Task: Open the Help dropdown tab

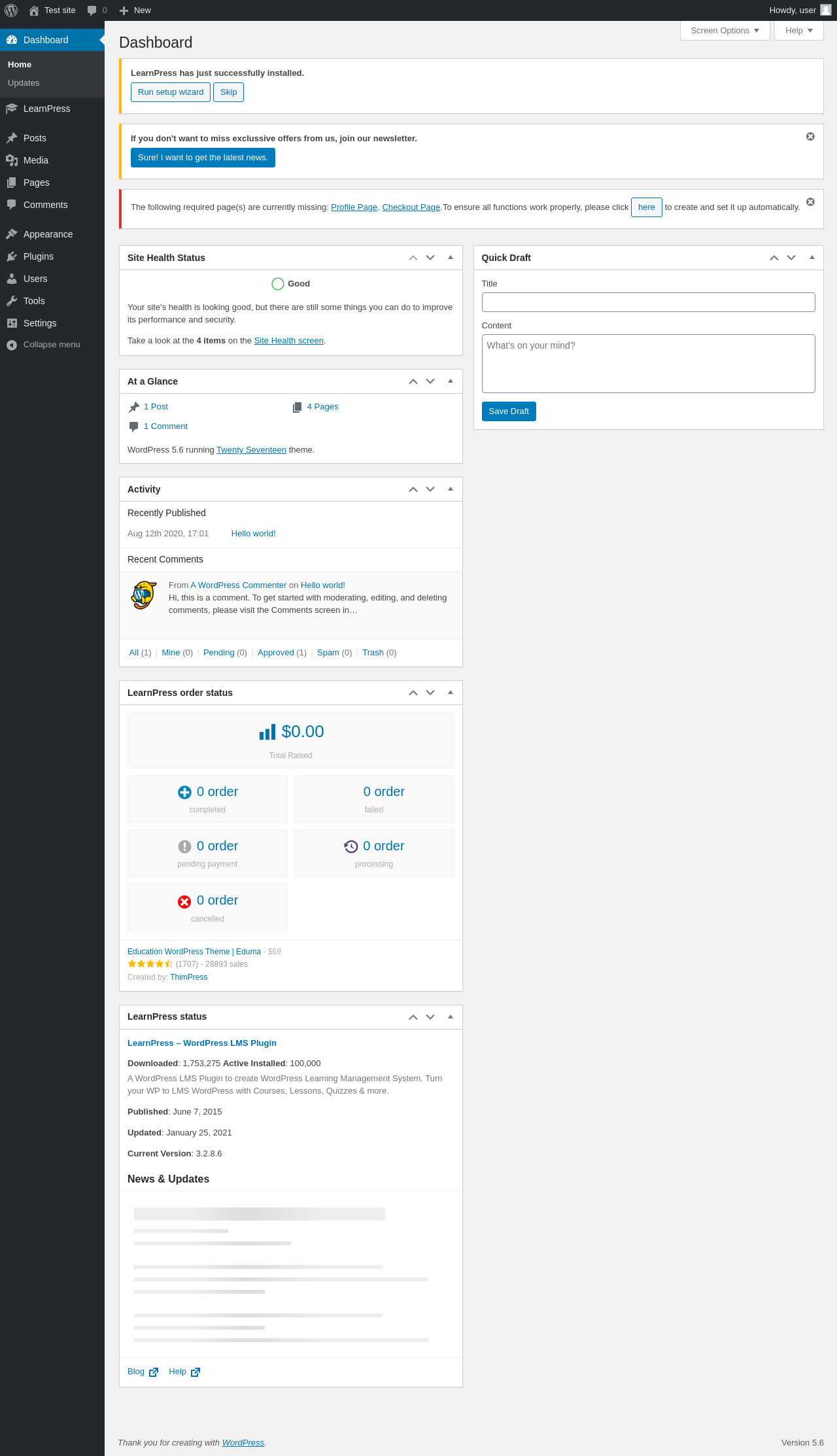Action: 799,31
